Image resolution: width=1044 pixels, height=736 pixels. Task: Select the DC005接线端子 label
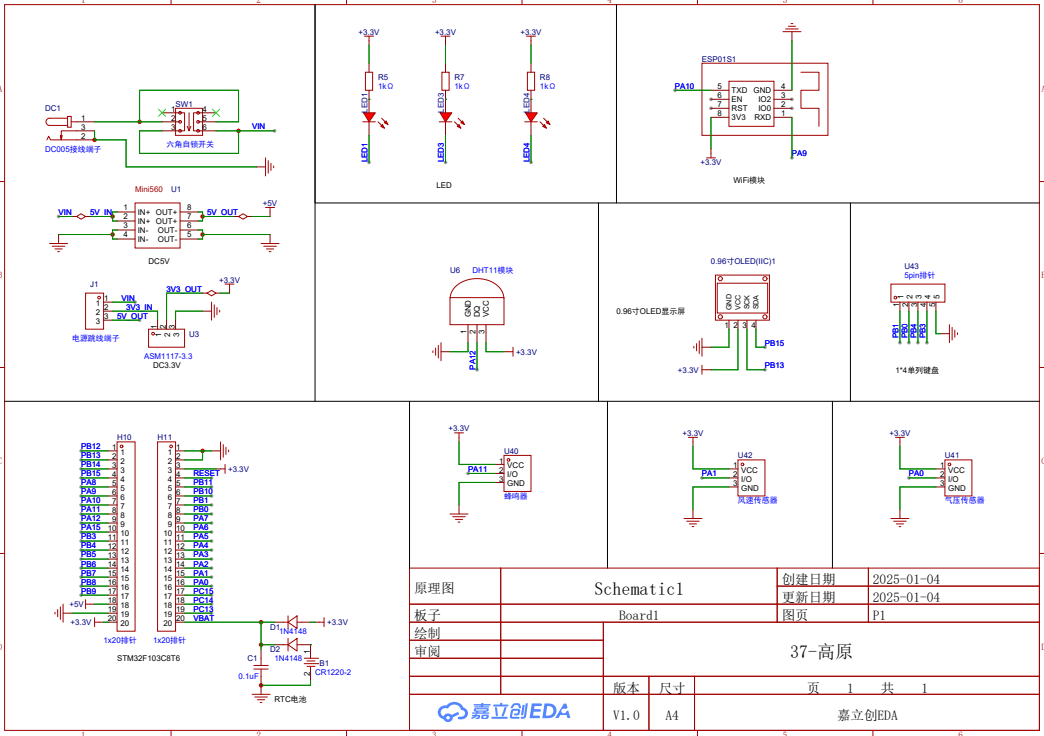pyautogui.click(x=73, y=149)
